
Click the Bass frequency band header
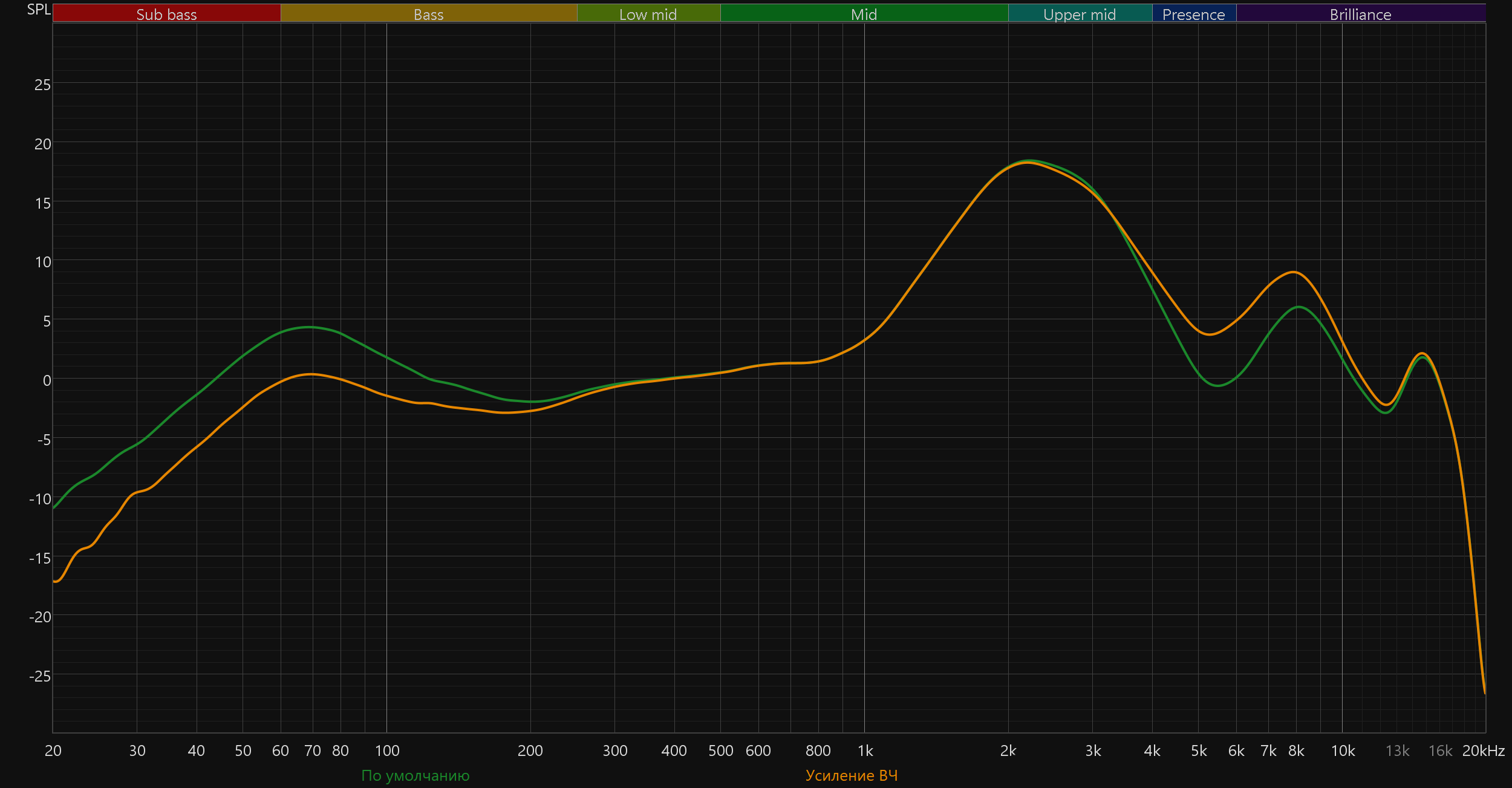click(428, 14)
